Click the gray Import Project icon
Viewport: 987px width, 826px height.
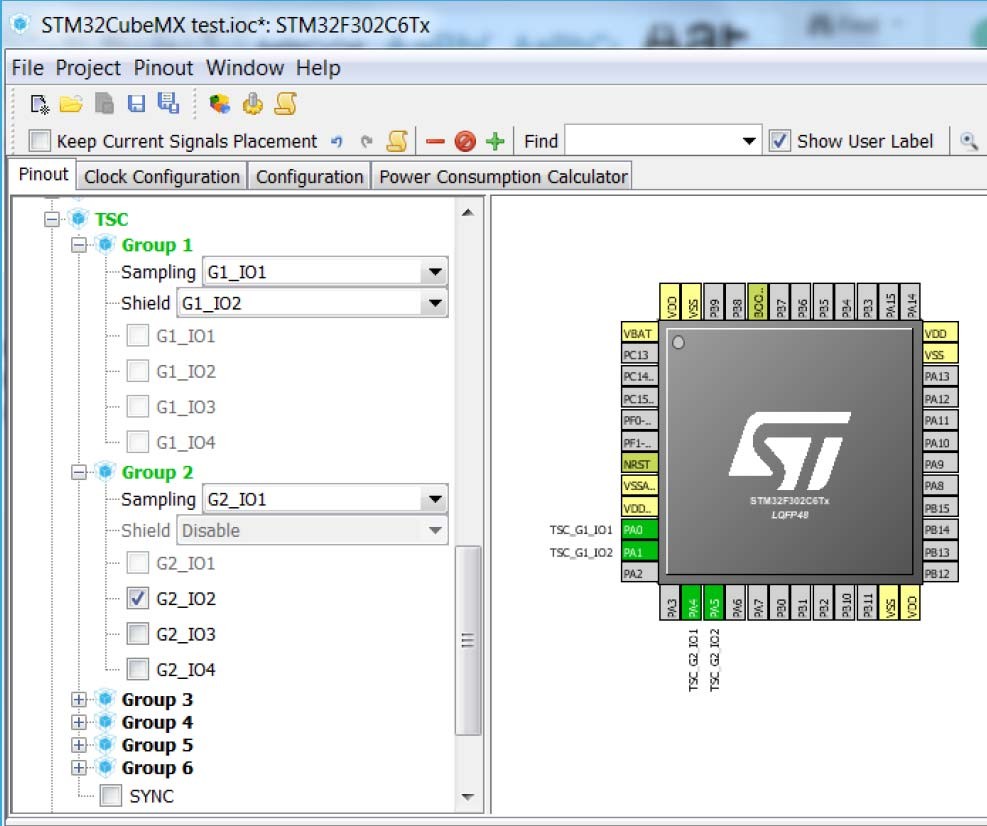point(104,103)
